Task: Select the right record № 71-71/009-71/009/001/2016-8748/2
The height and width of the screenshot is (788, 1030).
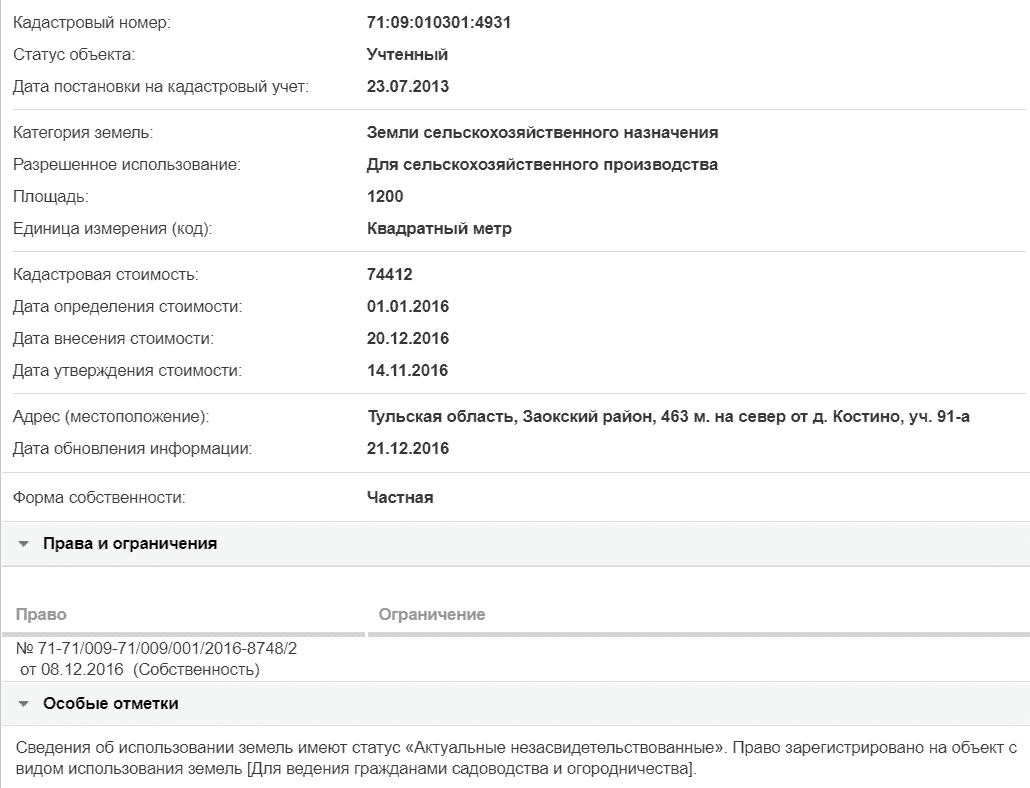Action: (156, 649)
